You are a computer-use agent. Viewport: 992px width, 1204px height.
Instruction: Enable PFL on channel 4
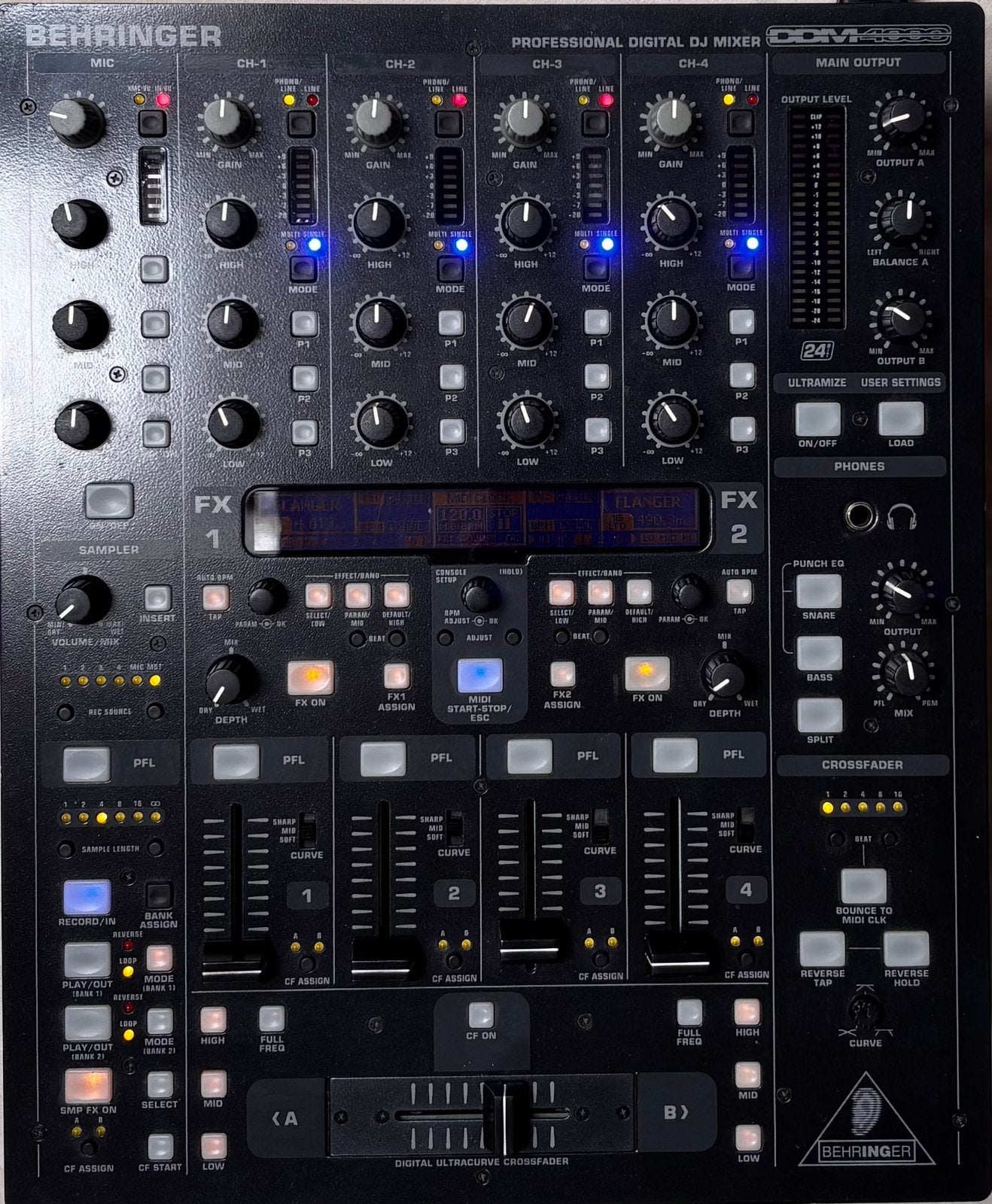(675, 756)
